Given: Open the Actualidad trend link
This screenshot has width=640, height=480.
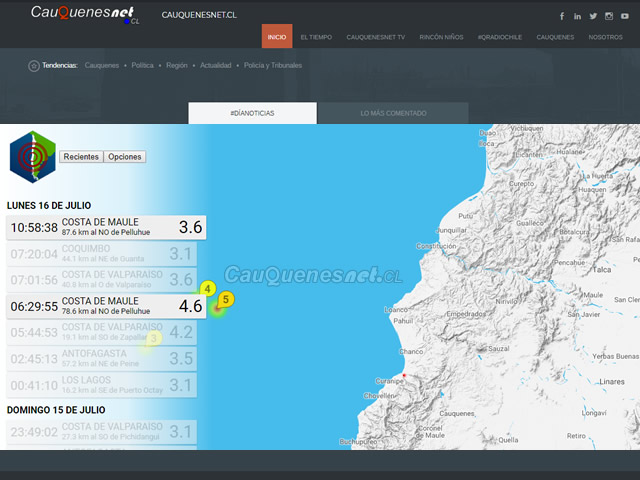Looking at the screenshot, I should [215, 65].
